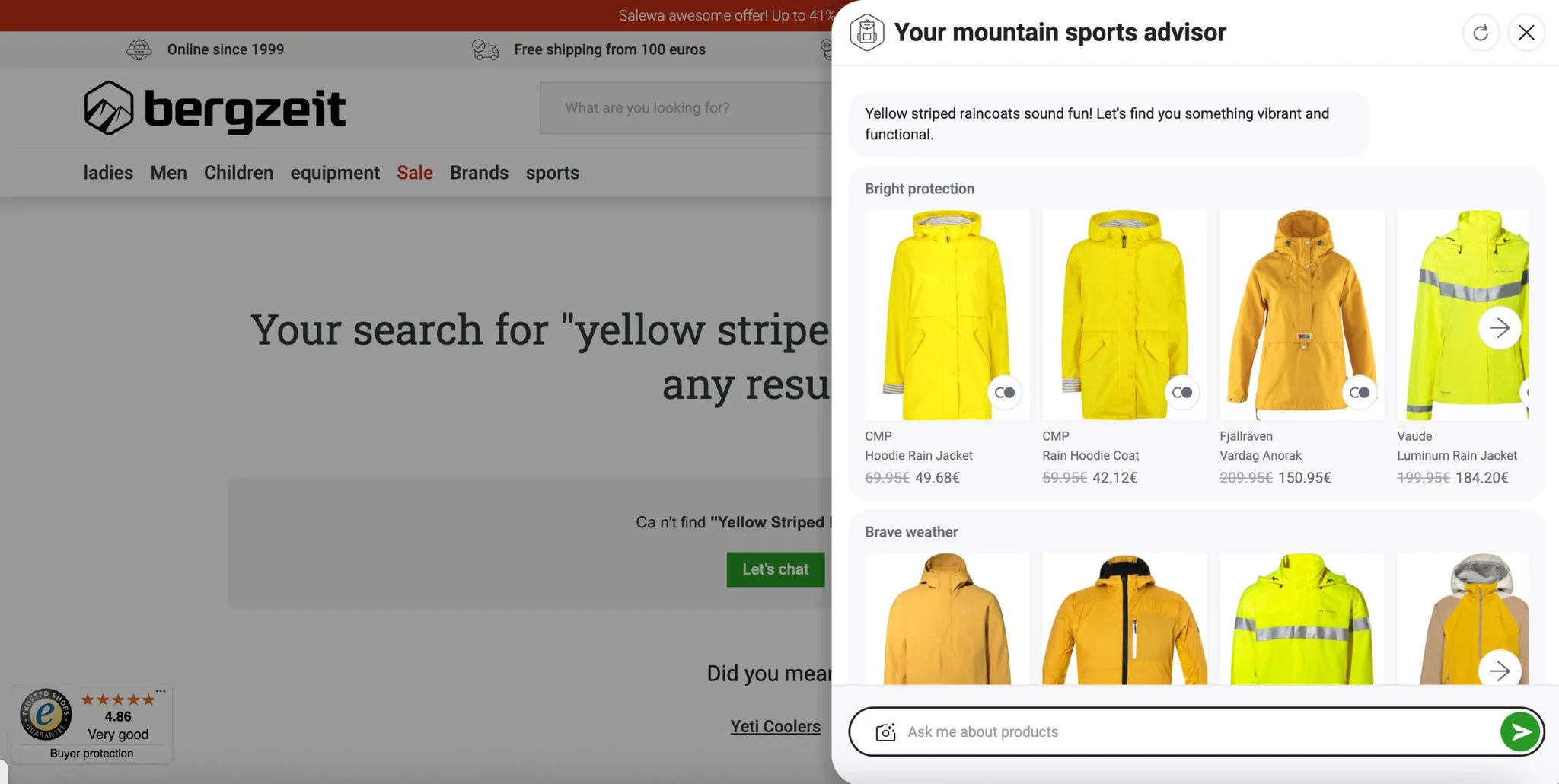The image size is (1559, 784).
Task: Click the 150.95€ price text
Action: pos(1305,478)
